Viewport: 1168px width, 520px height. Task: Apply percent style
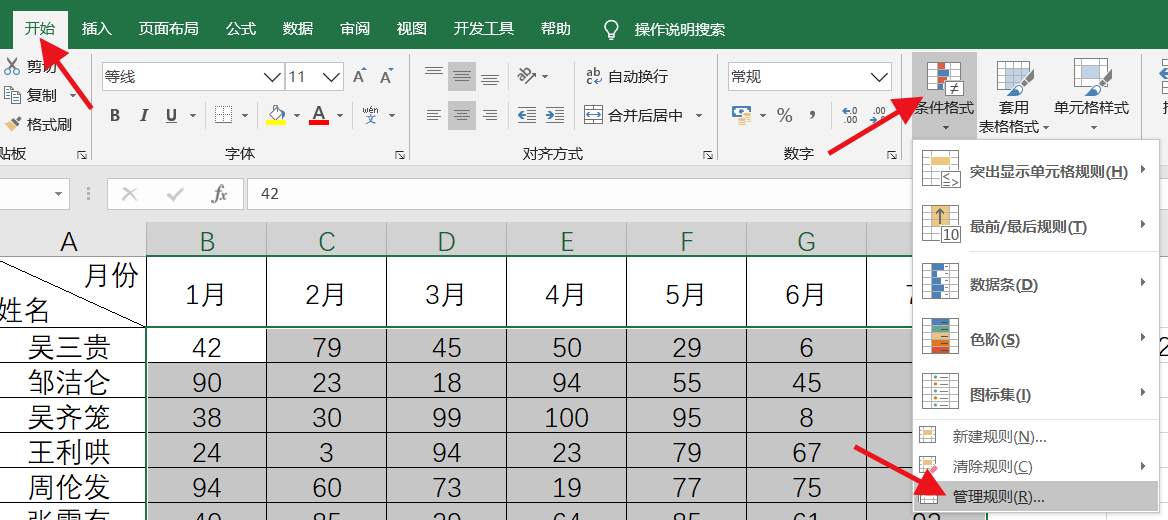tap(784, 115)
